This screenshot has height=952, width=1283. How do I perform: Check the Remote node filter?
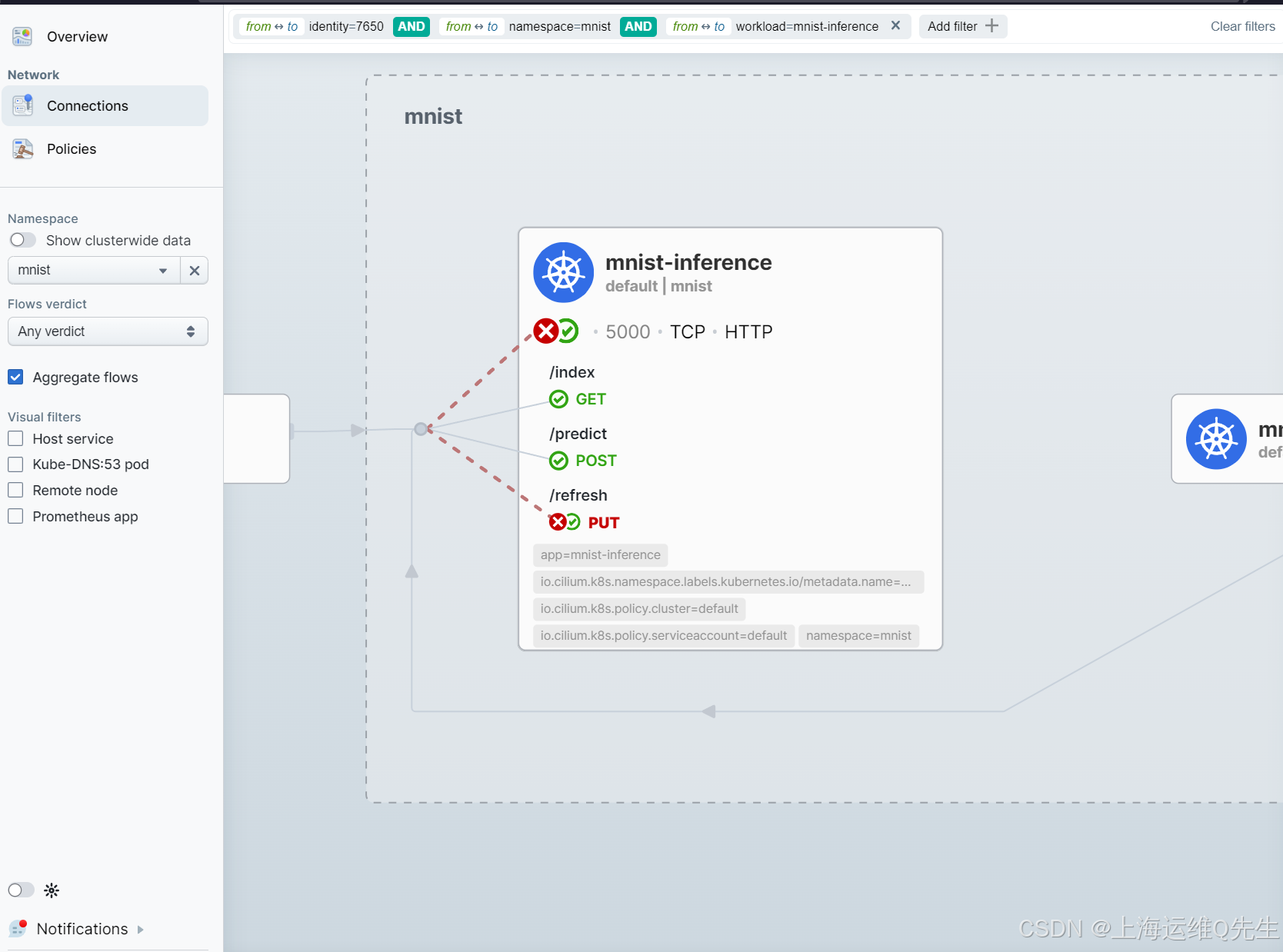click(15, 490)
